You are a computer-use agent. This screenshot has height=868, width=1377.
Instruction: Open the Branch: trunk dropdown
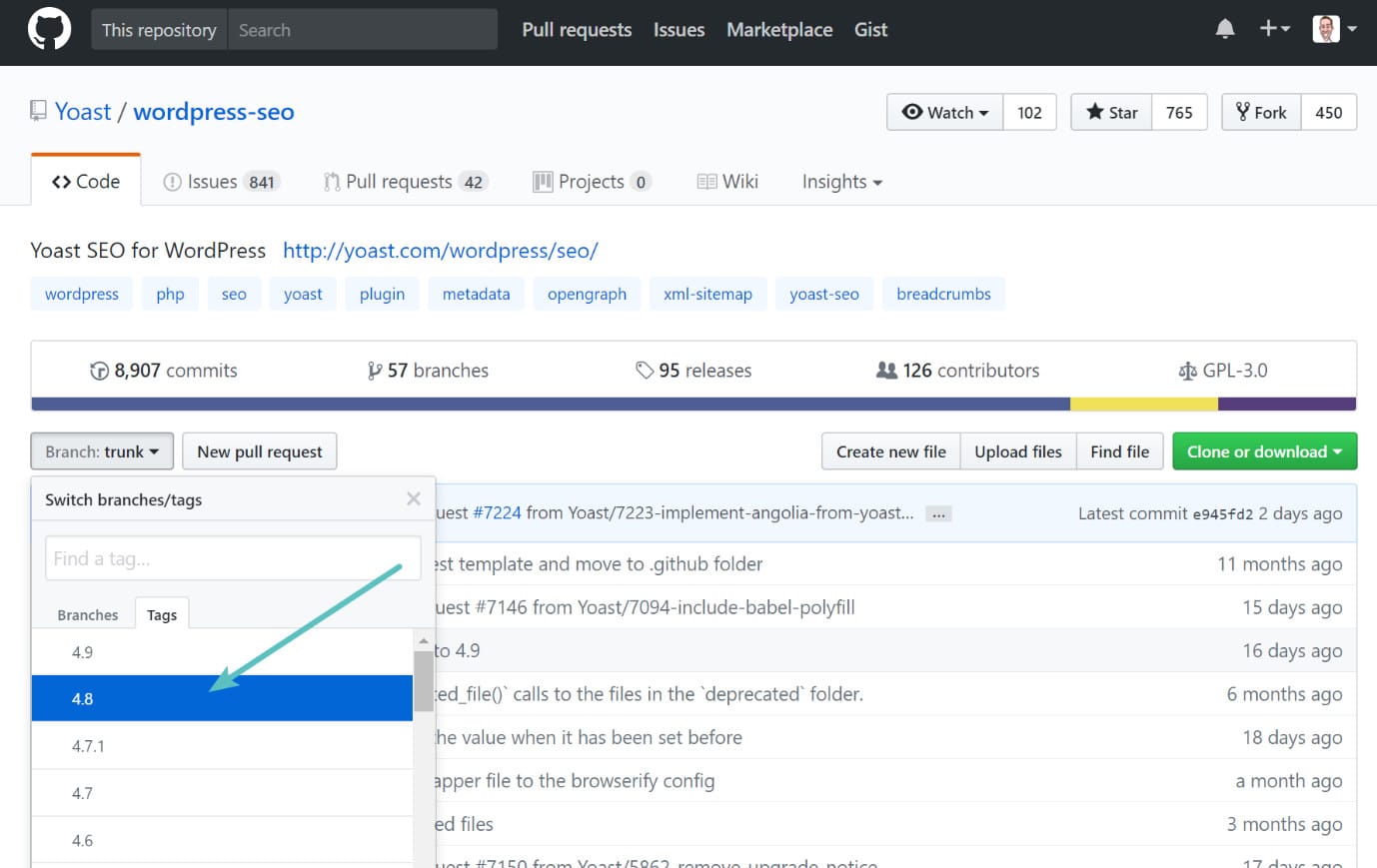point(101,450)
